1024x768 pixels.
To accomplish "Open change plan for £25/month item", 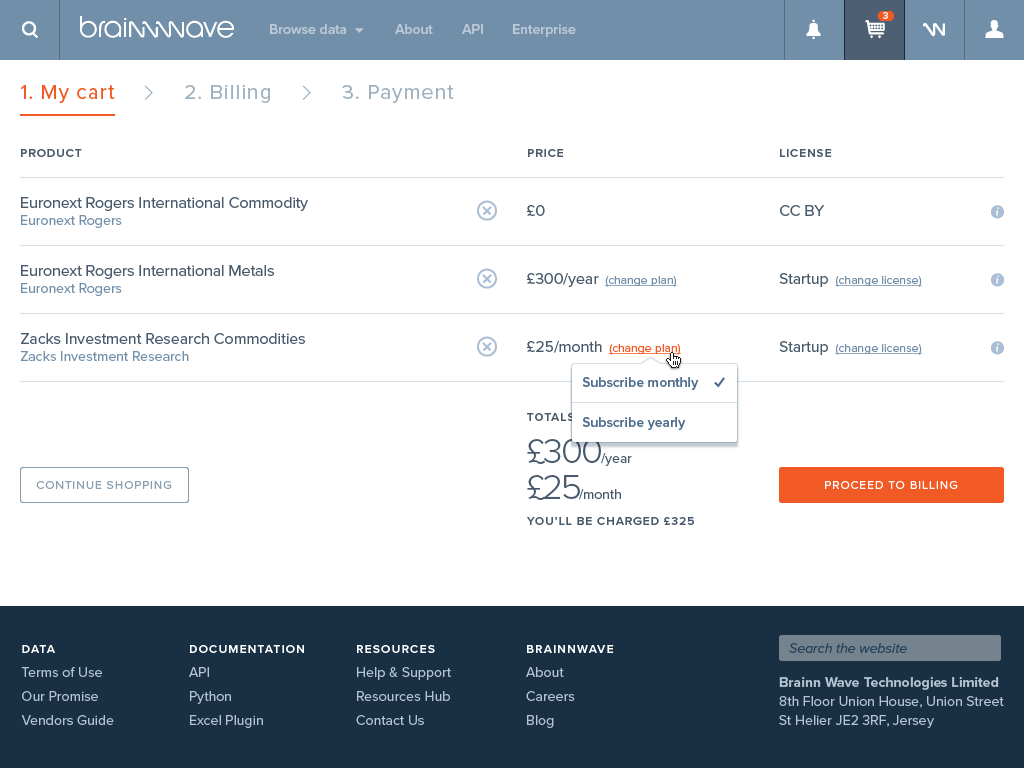I will (645, 348).
